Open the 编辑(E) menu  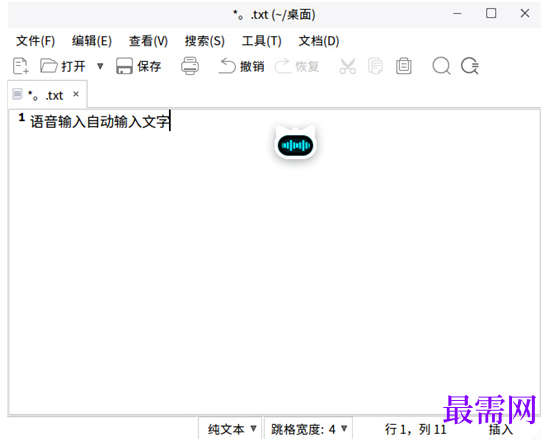tap(92, 41)
